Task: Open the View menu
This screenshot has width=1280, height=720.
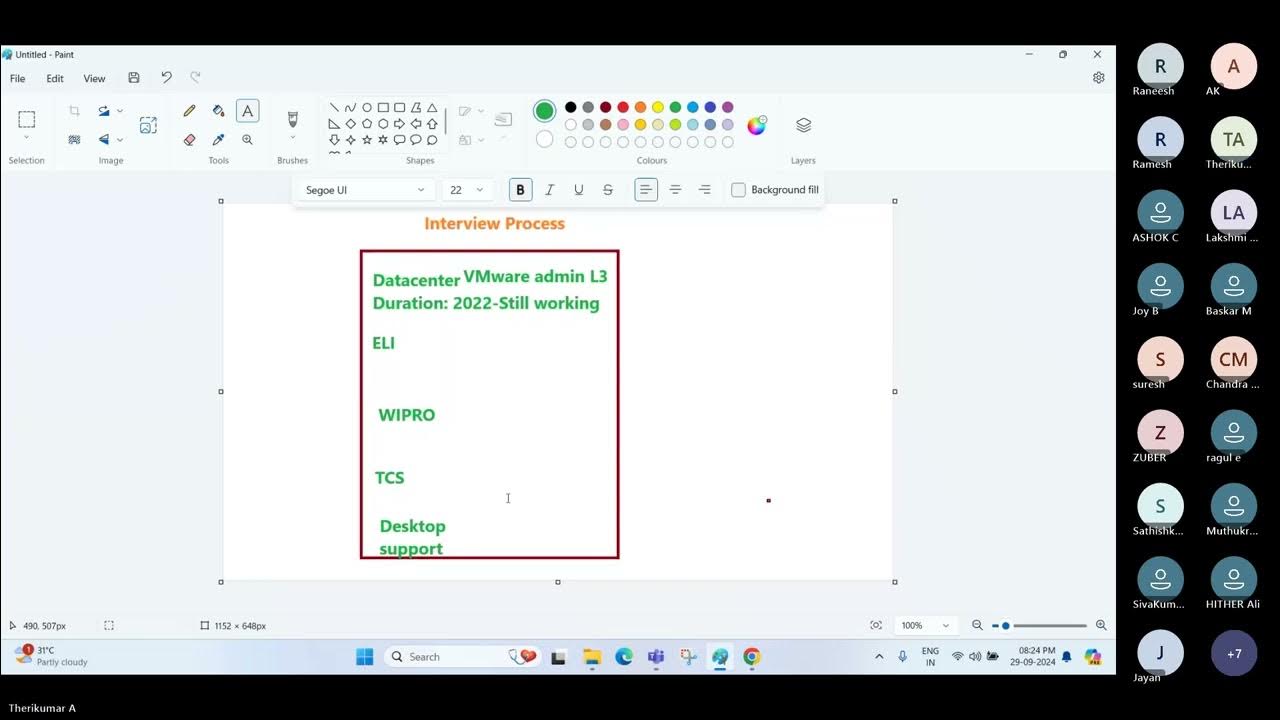Action: pyautogui.click(x=94, y=78)
